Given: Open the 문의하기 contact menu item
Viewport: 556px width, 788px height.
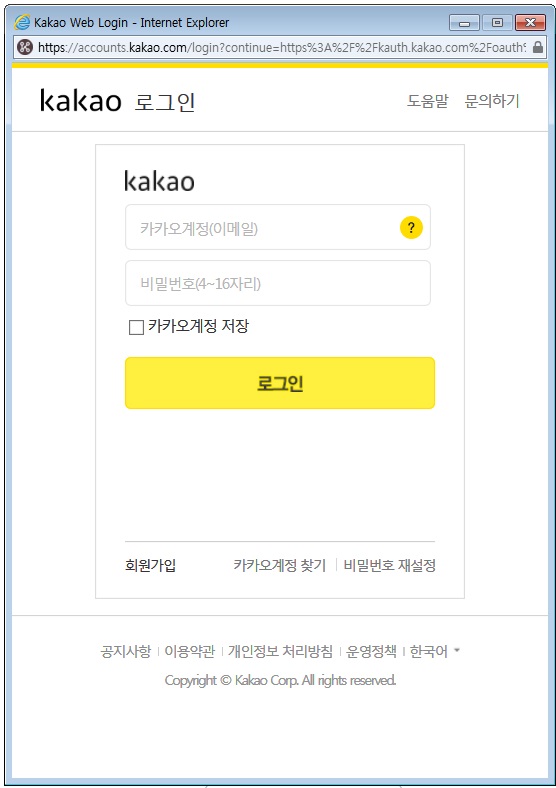Looking at the screenshot, I should [x=492, y=101].
